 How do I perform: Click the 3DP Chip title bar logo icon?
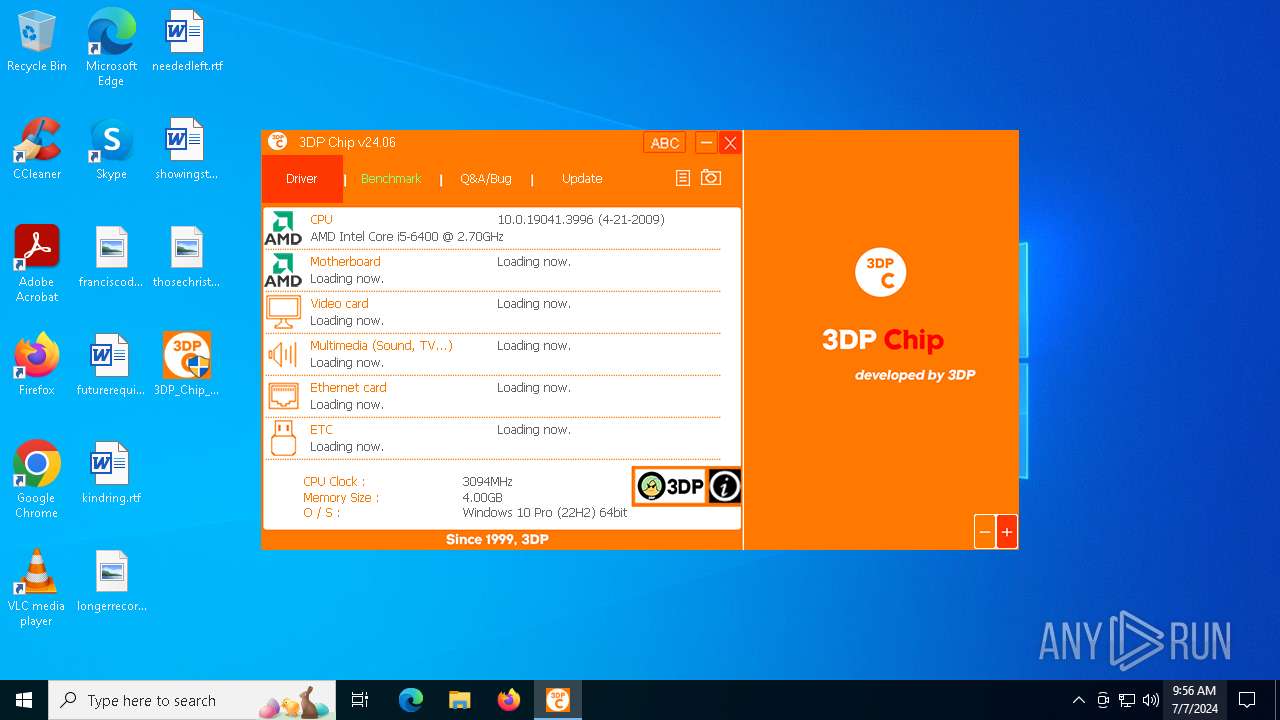(278, 142)
